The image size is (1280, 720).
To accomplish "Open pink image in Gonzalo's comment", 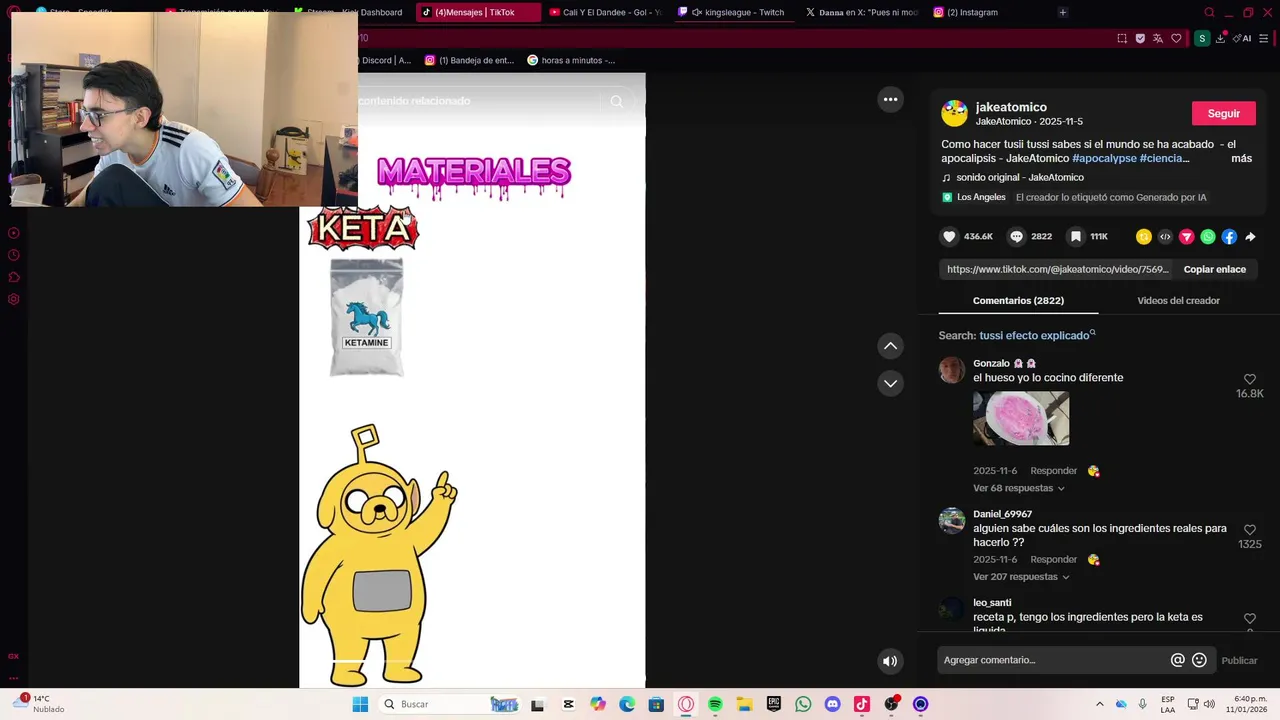I will (1021, 418).
